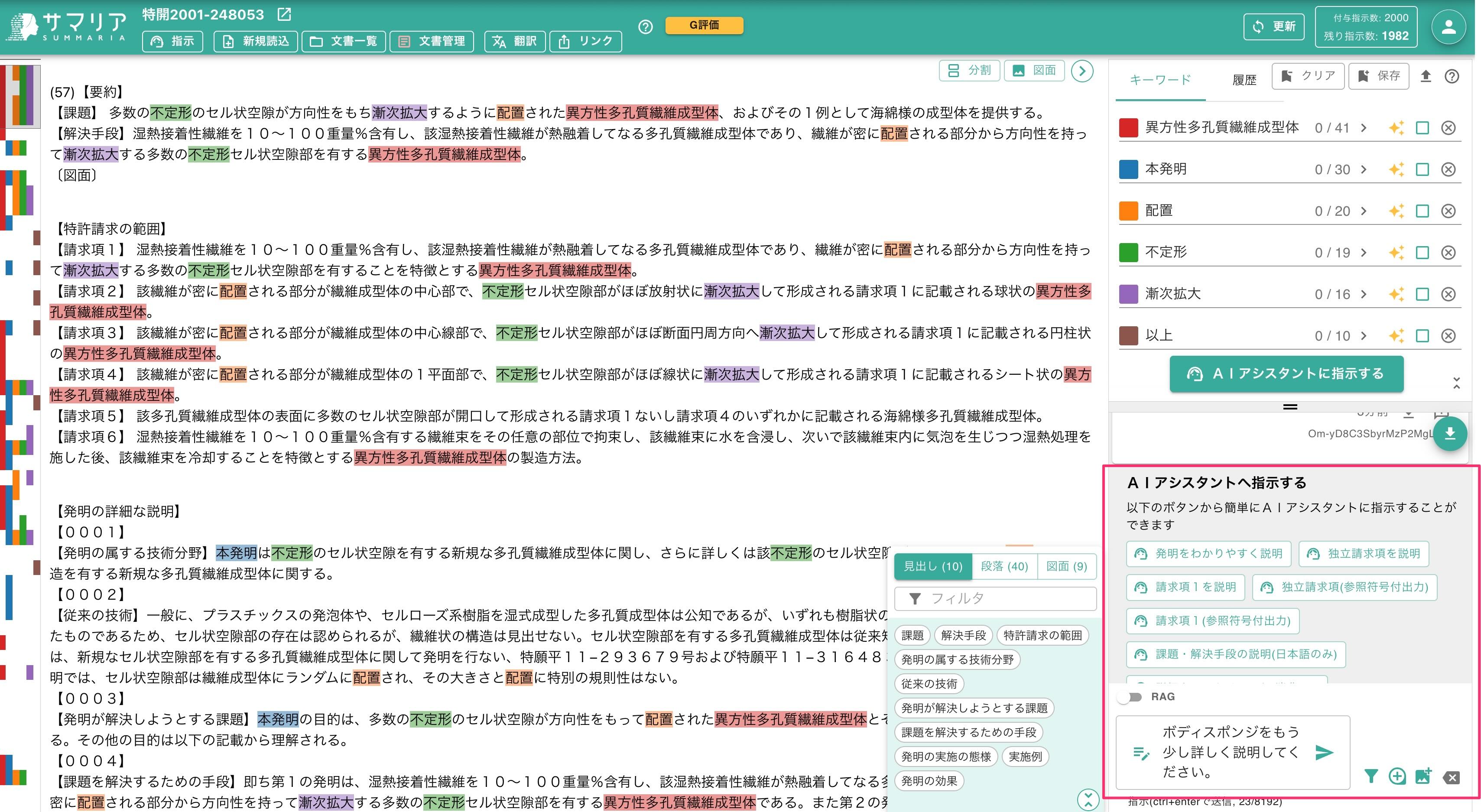This screenshot has height=812, width=1481.
Task: Switch to the 履歴 tab
Action: click(x=1244, y=79)
